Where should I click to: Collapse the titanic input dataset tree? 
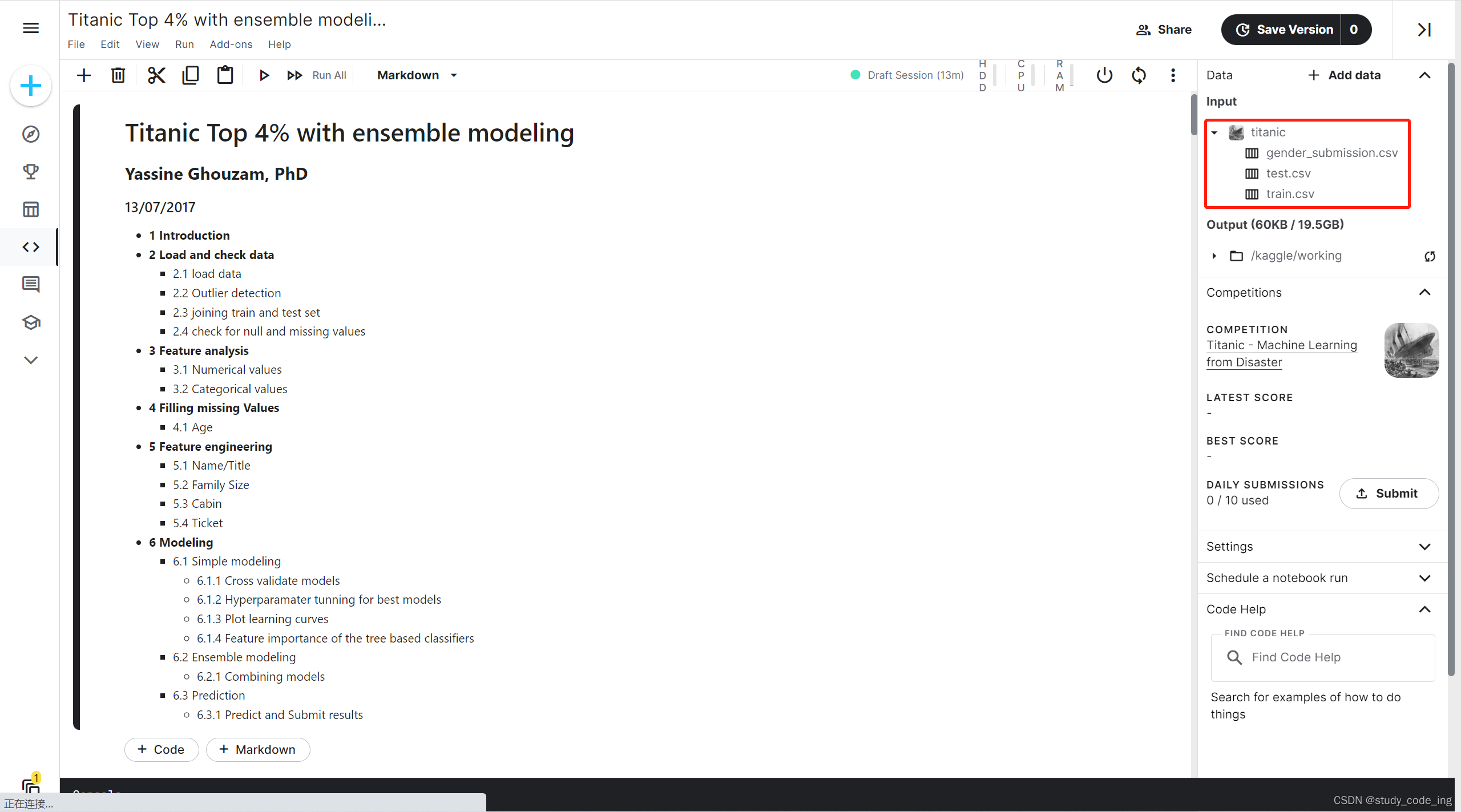point(1214,132)
